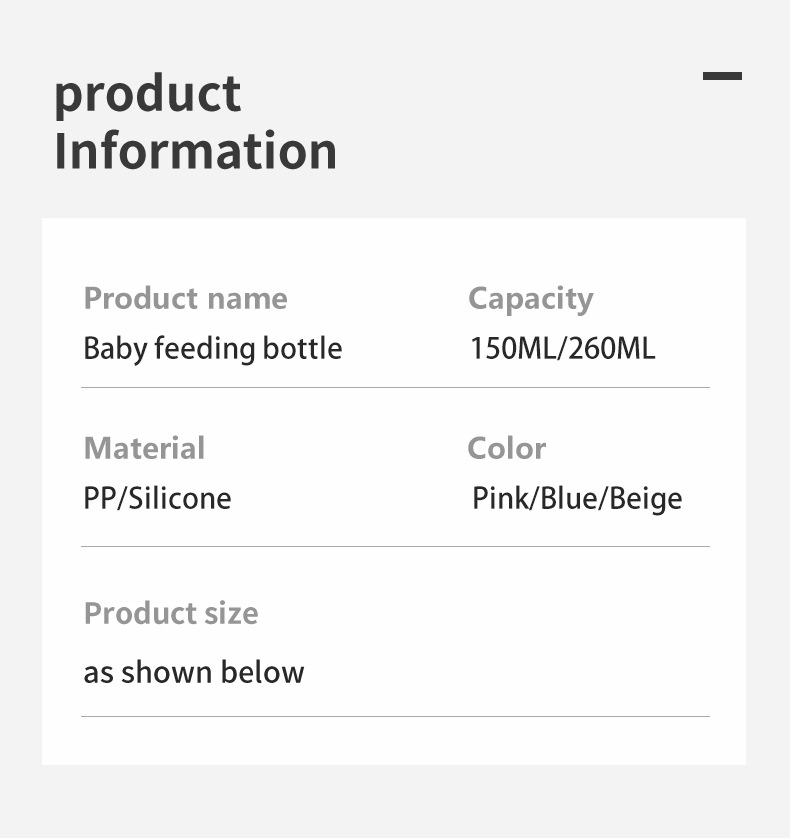Click the word 'Silicone' in material value

180,498
